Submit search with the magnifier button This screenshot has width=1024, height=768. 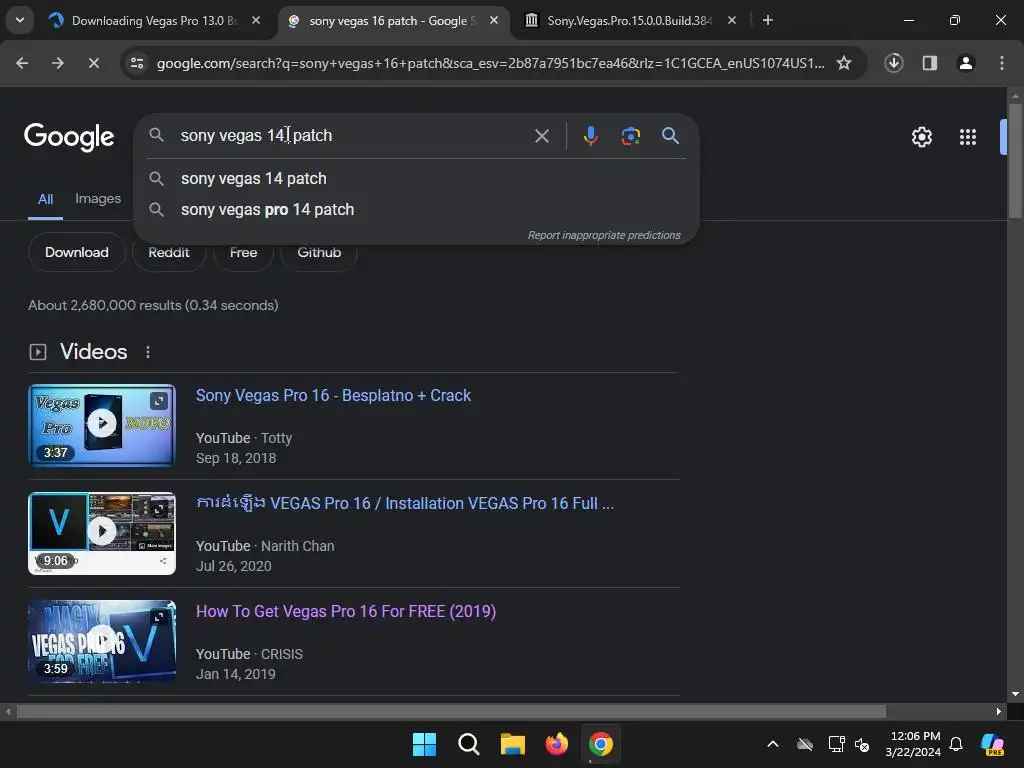point(670,136)
